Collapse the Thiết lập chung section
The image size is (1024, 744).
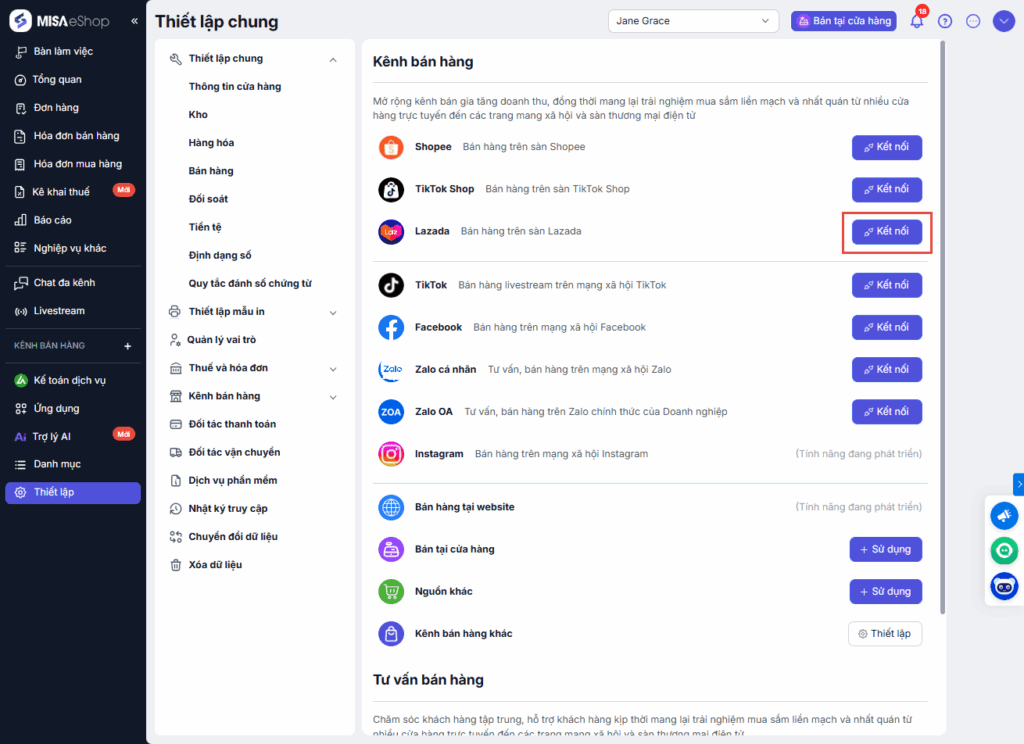click(x=333, y=59)
